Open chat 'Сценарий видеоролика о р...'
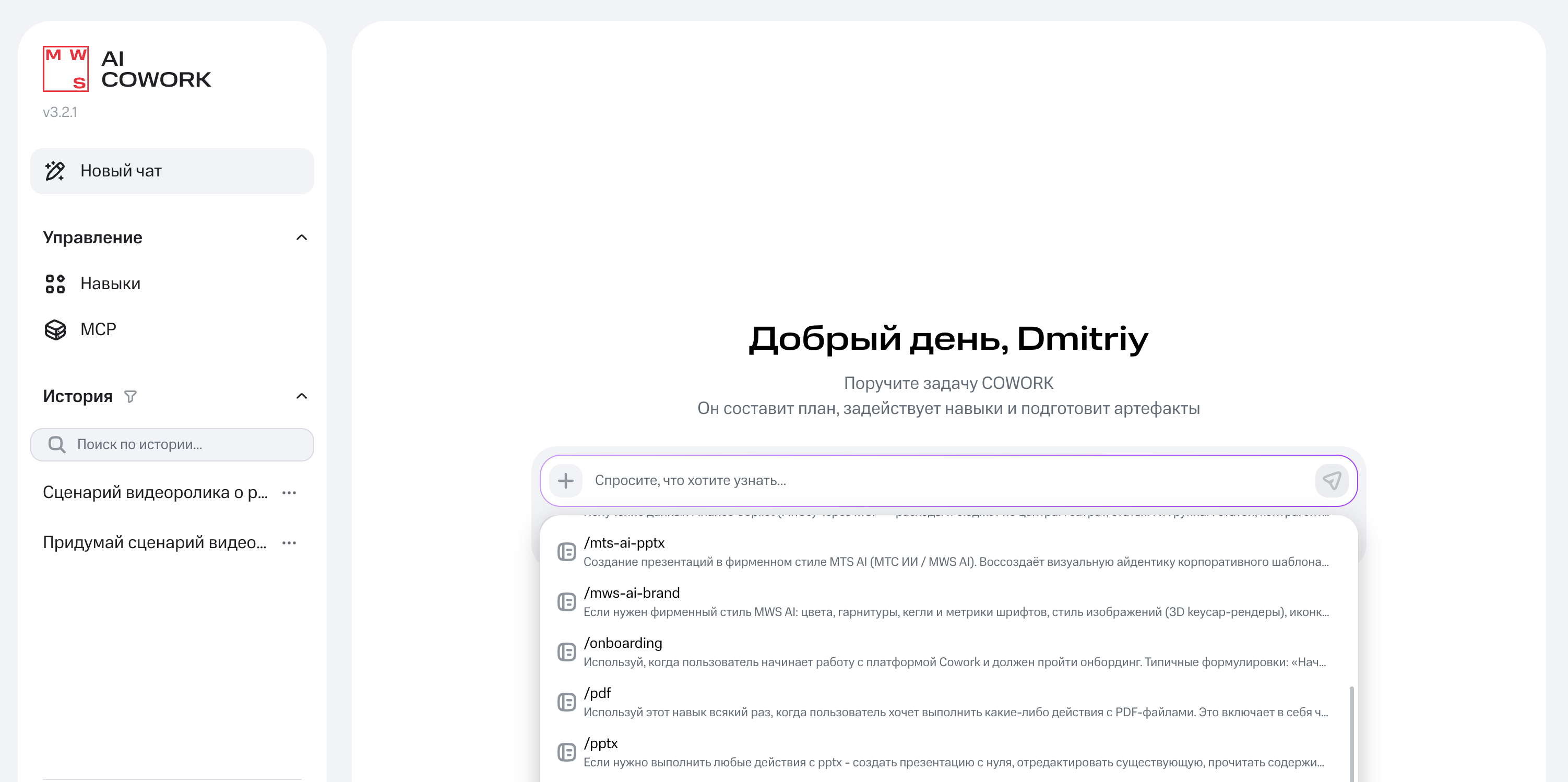Screen dimensions: 1568x782 155,493
